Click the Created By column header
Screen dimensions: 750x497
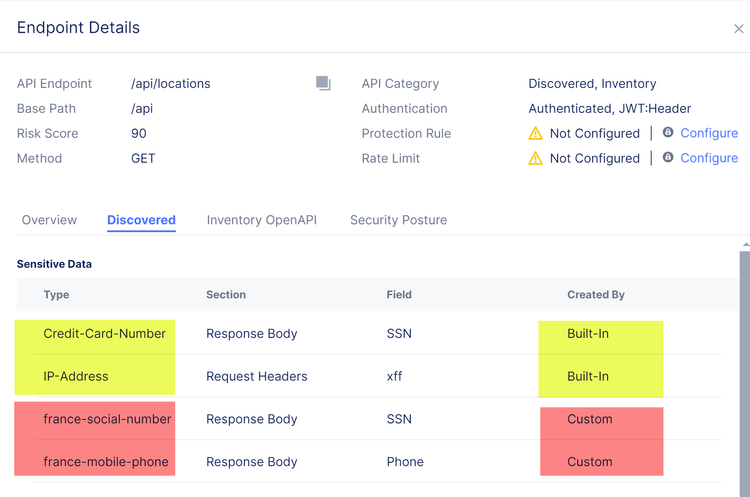[x=596, y=295]
